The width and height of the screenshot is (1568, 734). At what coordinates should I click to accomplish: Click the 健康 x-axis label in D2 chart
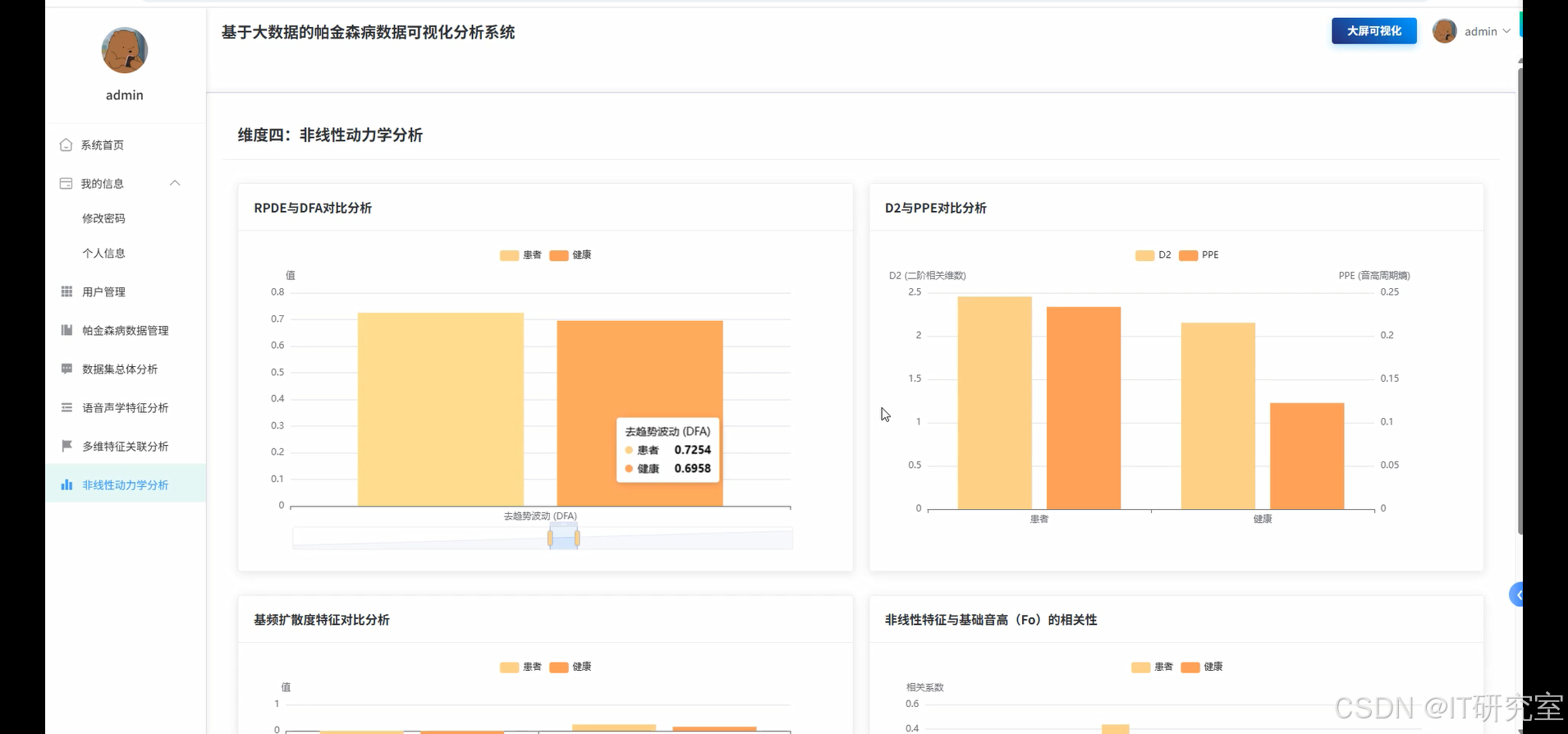pos(1263,519)
